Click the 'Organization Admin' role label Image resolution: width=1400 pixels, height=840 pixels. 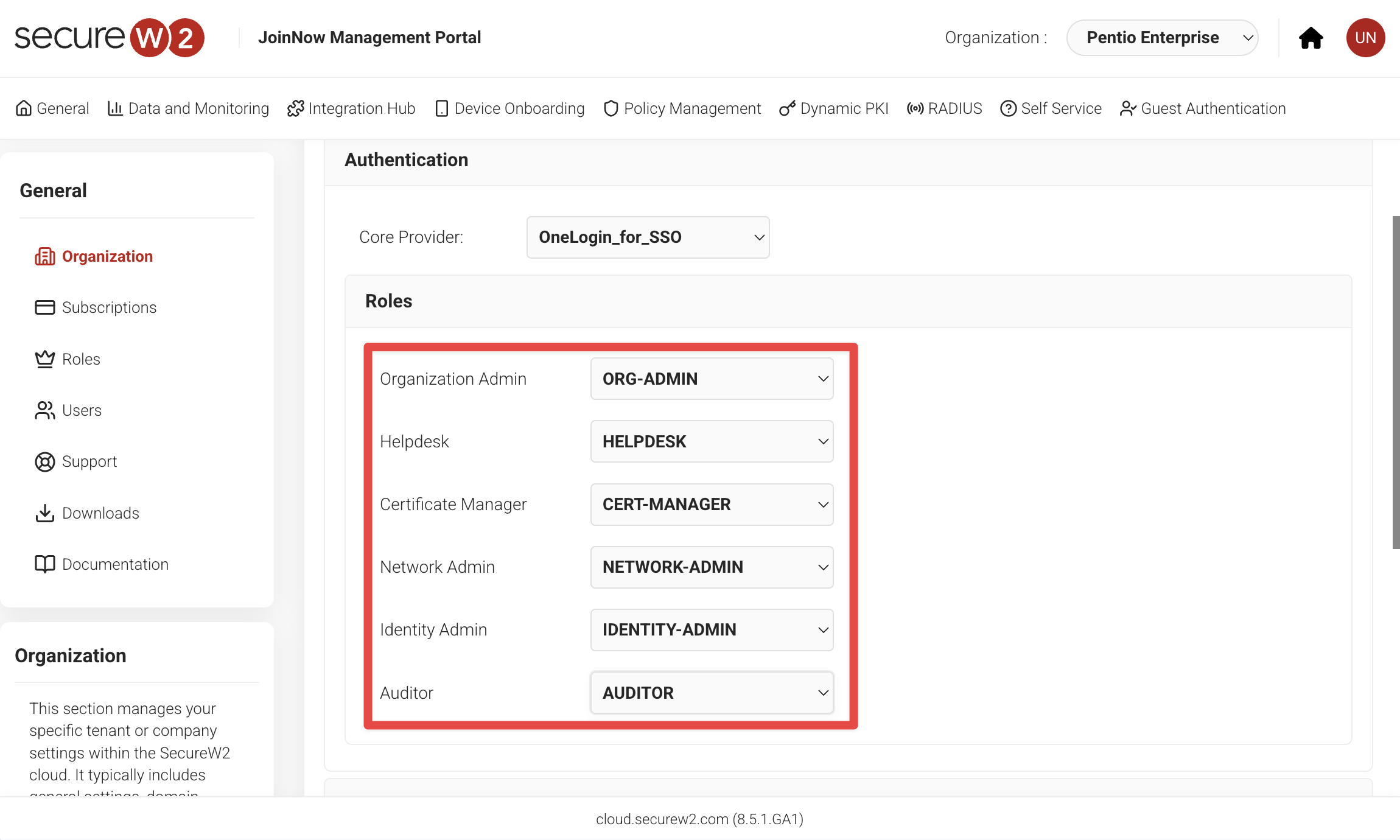point(453,379)
